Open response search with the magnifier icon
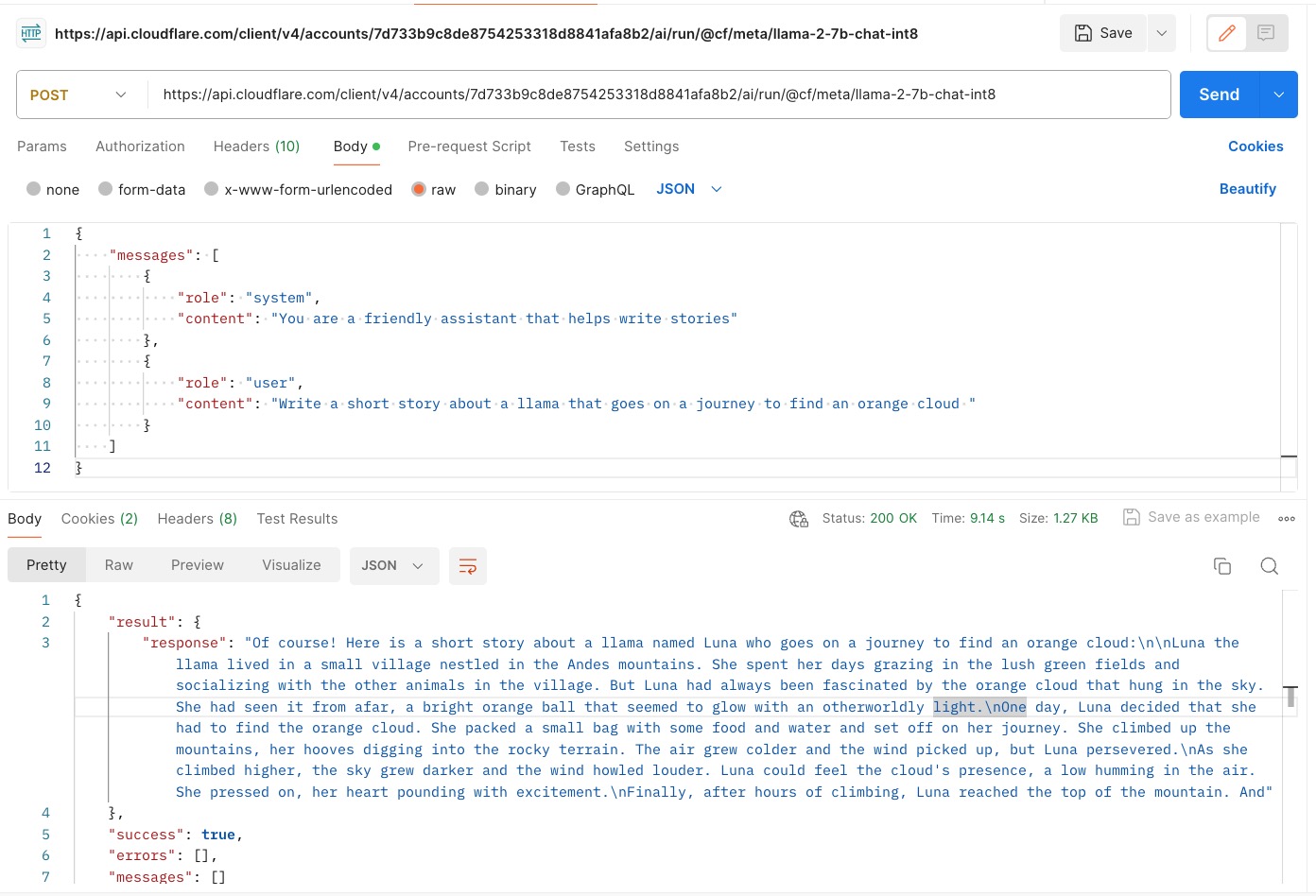 [x=1270, y=565]
